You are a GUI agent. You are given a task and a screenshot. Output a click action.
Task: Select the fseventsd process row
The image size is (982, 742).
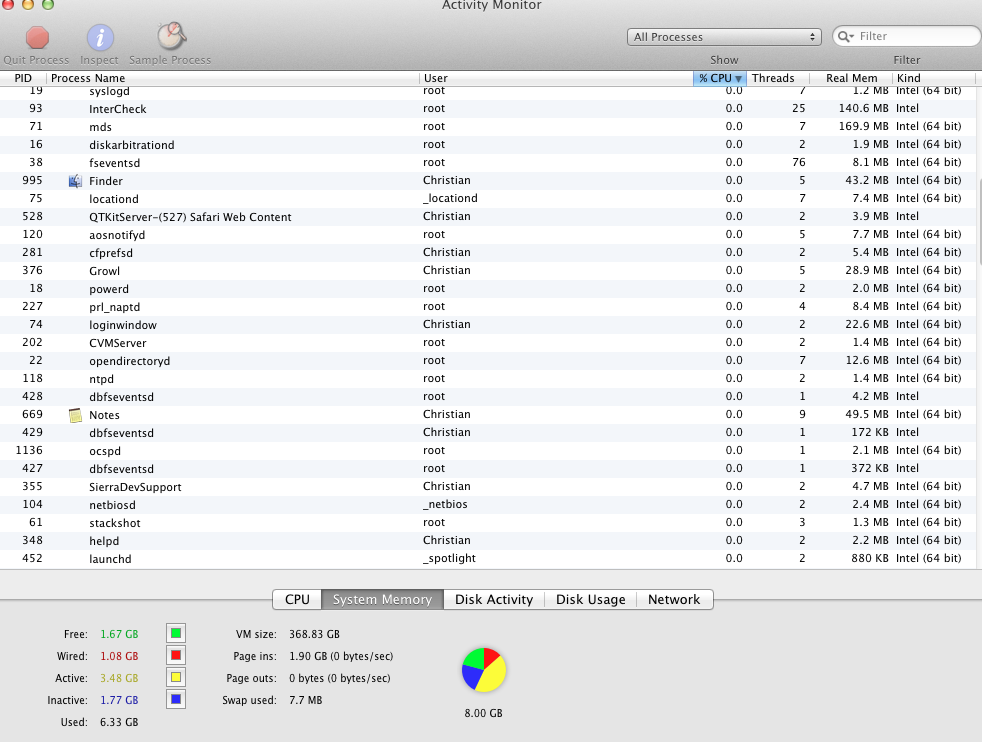point(488,163)
